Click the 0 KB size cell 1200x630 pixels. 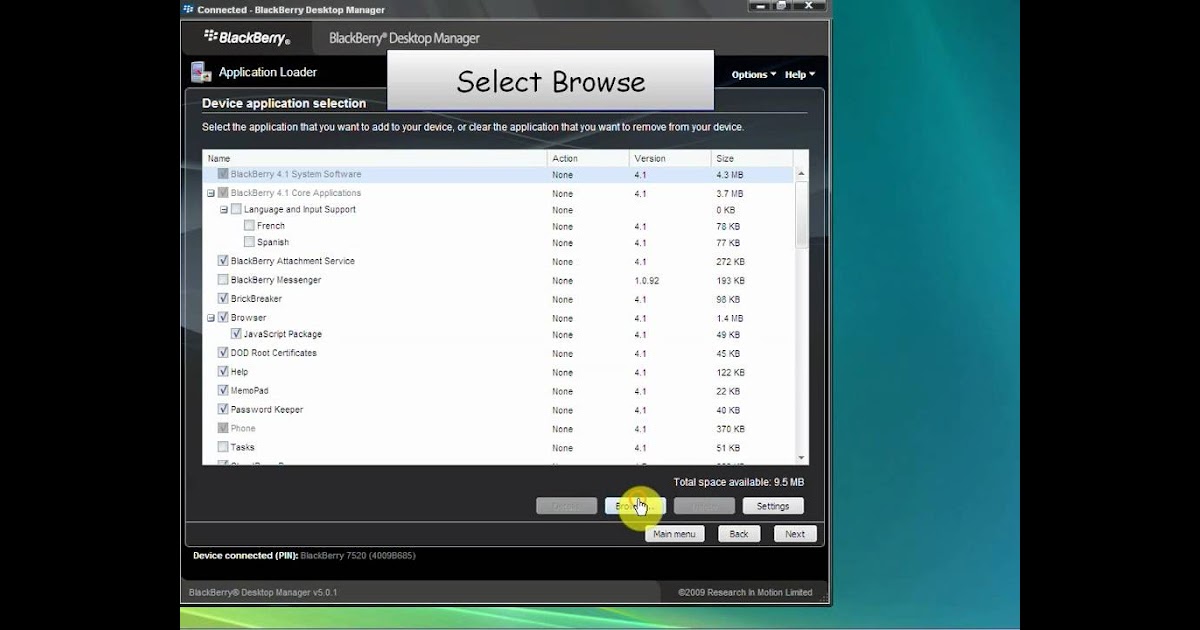pos(726,210)
